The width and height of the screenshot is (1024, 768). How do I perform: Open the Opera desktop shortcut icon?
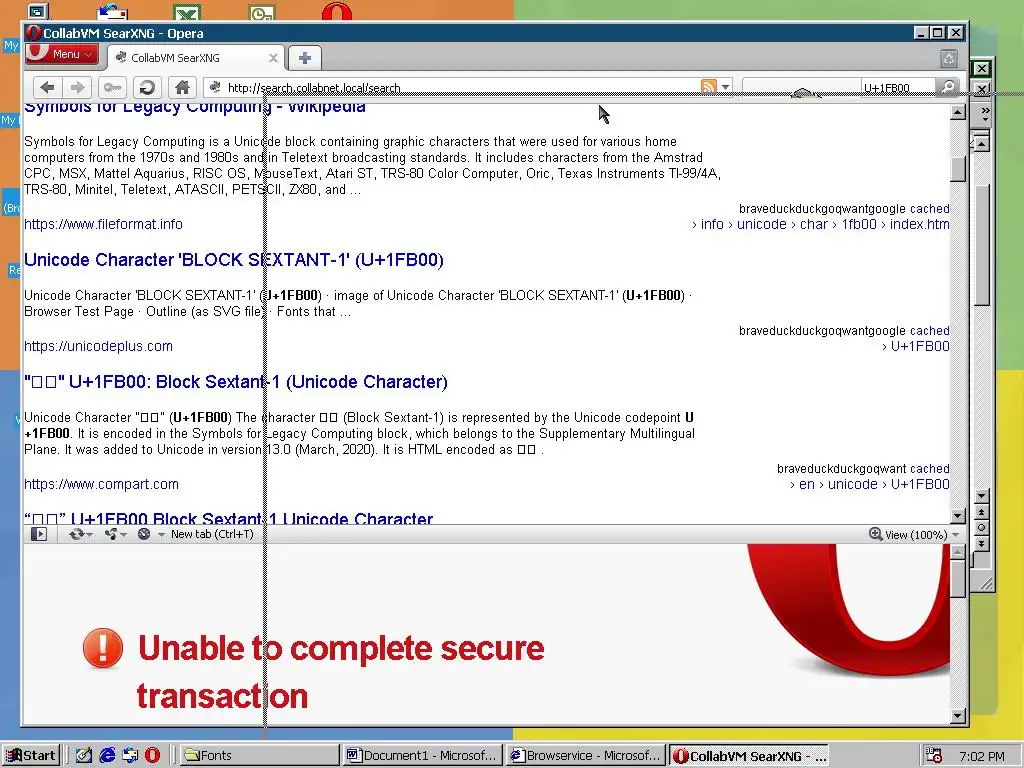(337, 12)
